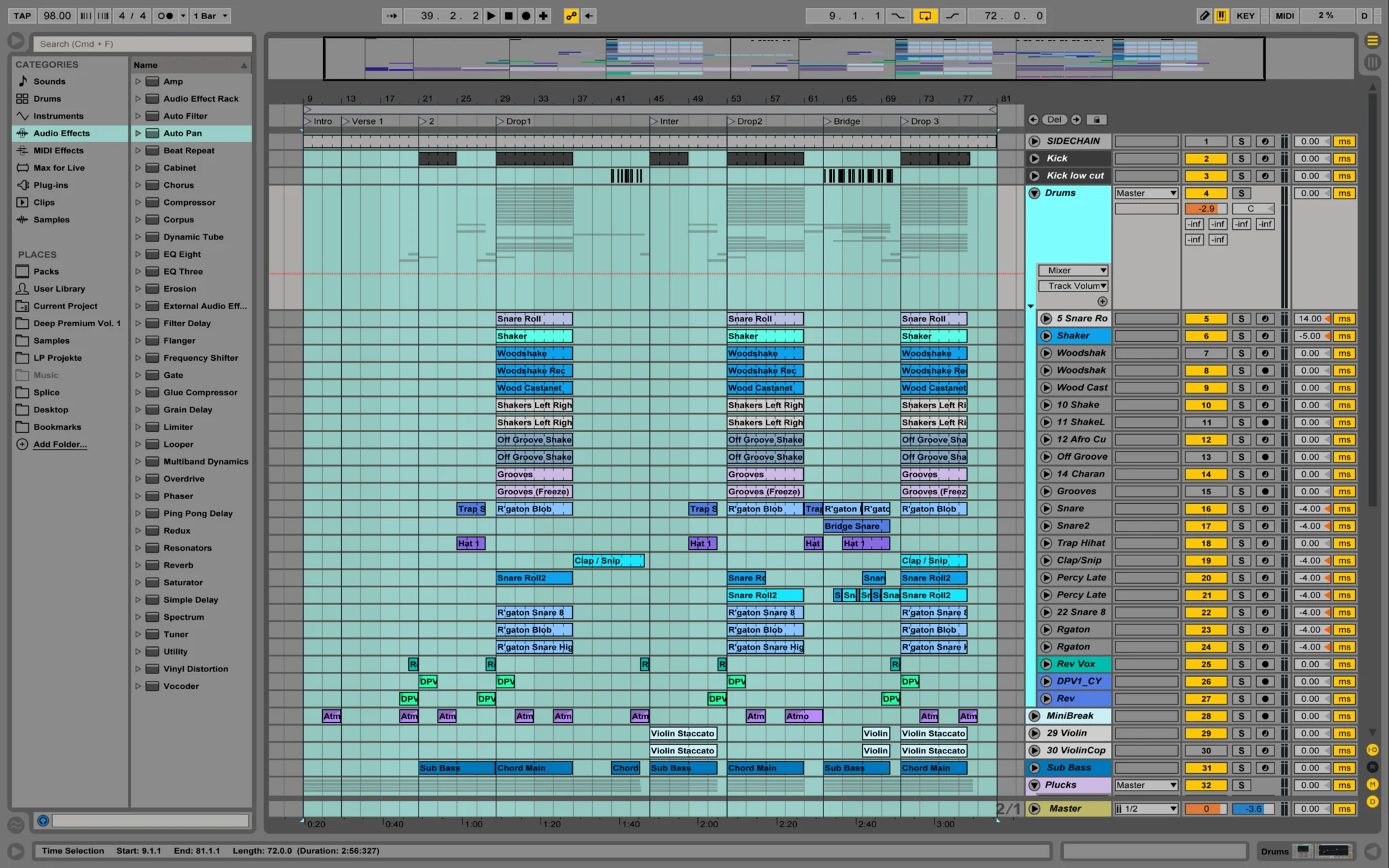Toggle In/Out section visibility I-O icon
The height and width of the screenshot is (868, 1389).
click(x=1372, y=749)
